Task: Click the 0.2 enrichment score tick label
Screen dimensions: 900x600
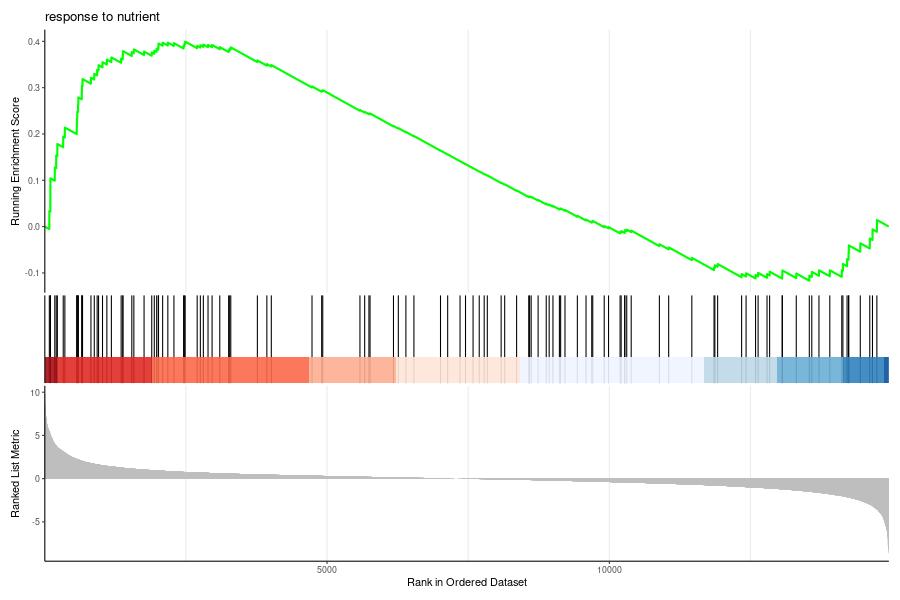Action: 33,134
